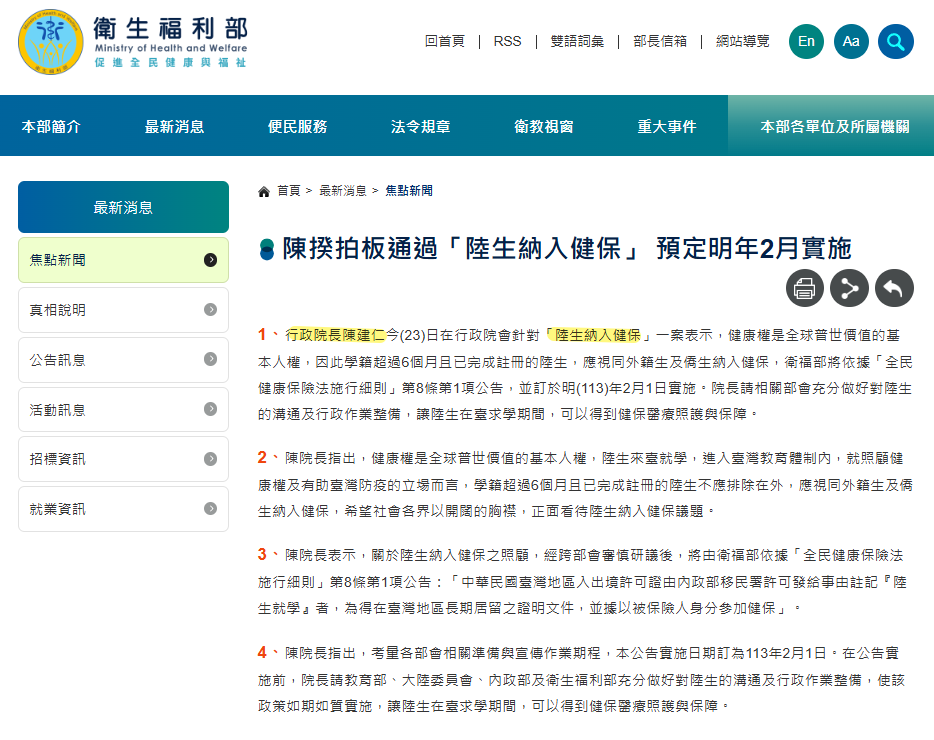Click the Ministry of Health and Welfare logo
The image size is (934, 740).
coord(132,42)
